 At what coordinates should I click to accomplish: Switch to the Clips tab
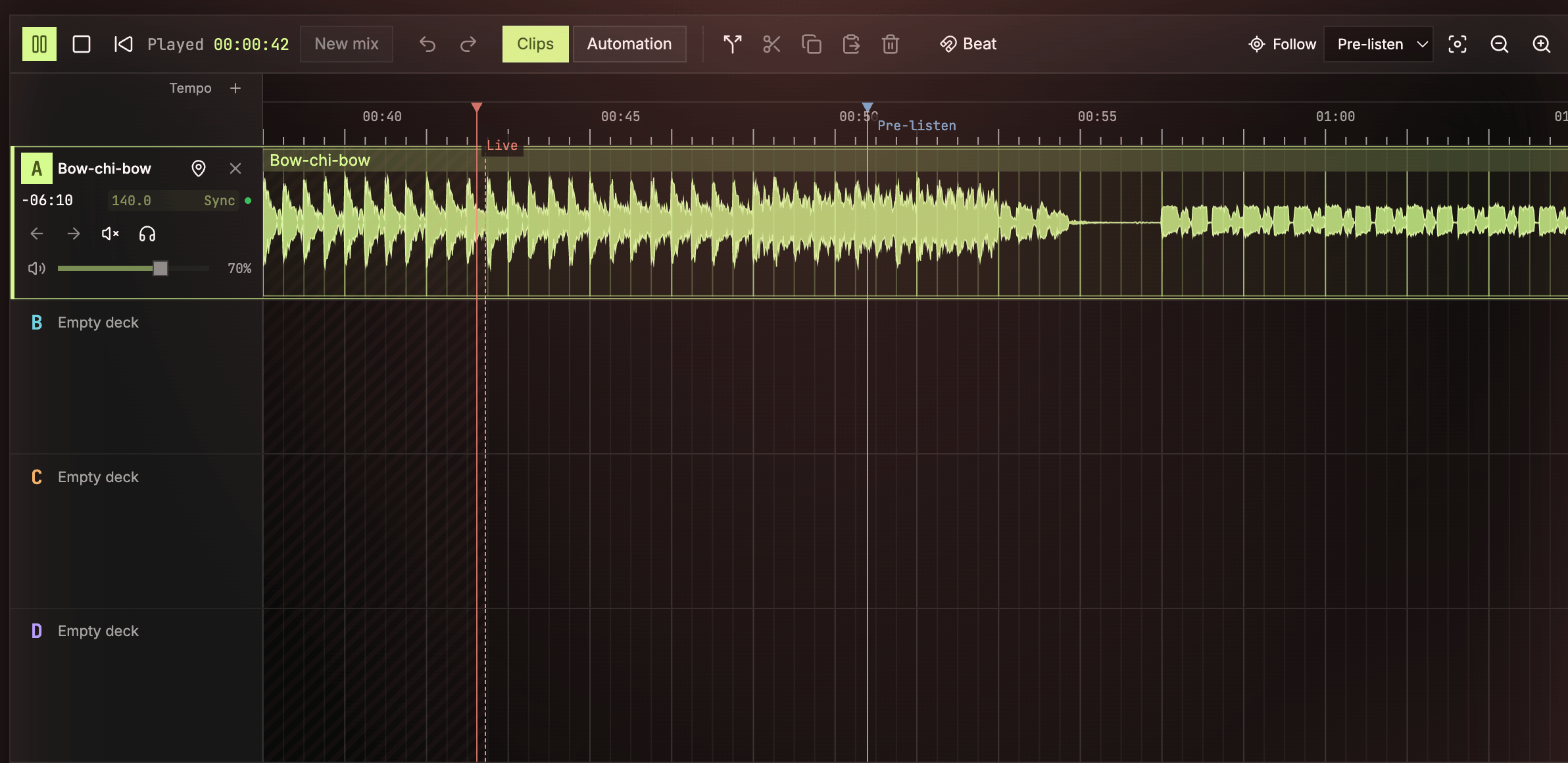tap(535, 44)
